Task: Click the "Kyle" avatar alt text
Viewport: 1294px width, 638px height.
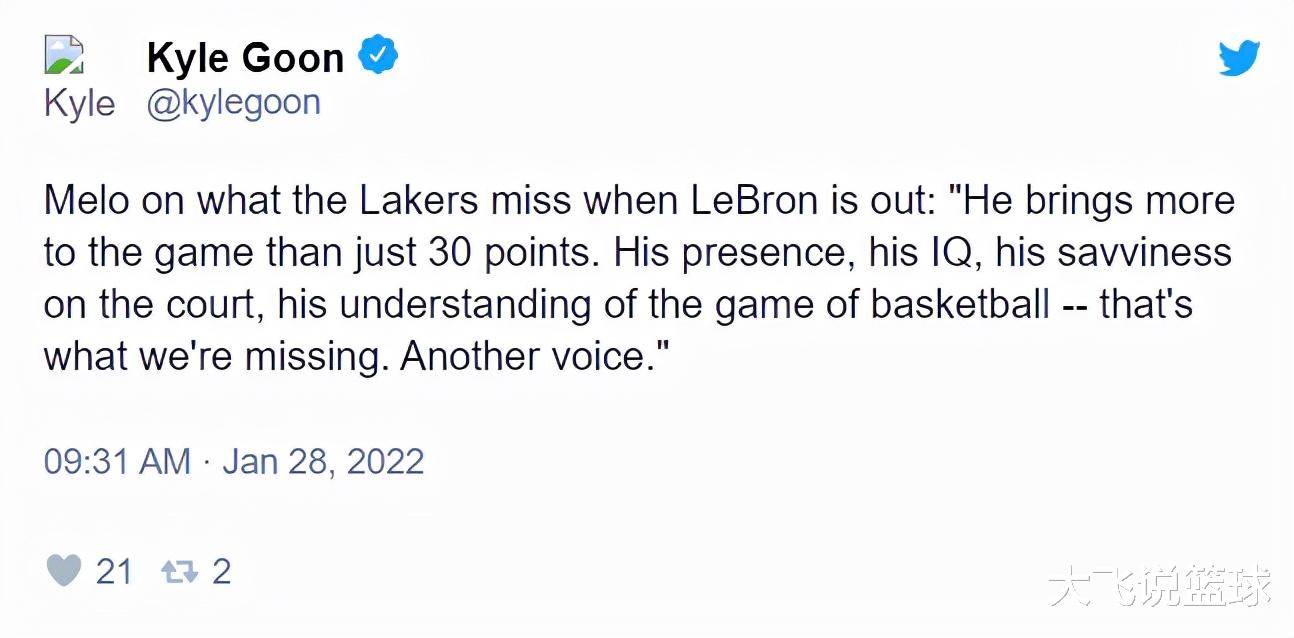Action: tap(80, 103)
